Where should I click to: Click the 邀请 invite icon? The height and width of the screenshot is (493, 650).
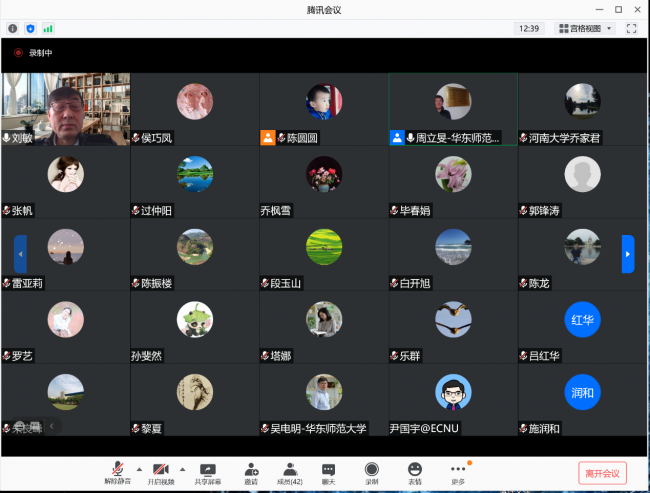pyautogui.click(x=251, y=471)
